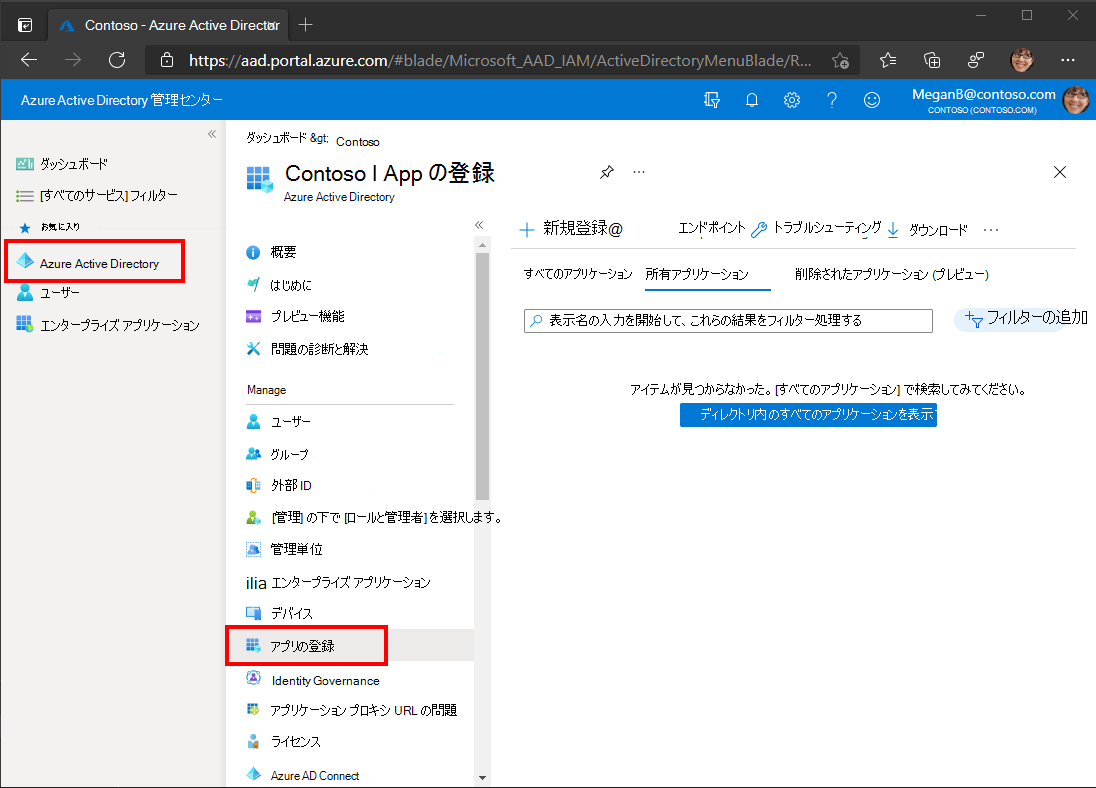Click the Contoso breadcrumb link

click(x=357, y=142)
